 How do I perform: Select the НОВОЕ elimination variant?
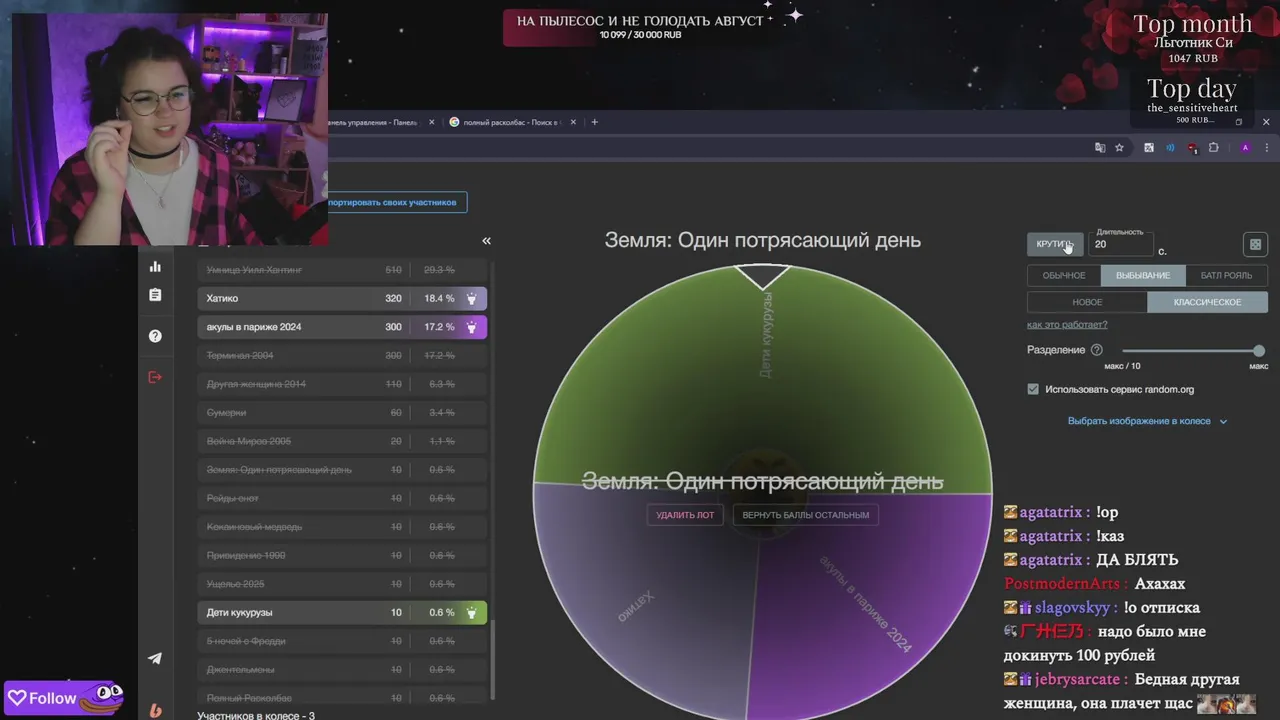point(1087,302)
